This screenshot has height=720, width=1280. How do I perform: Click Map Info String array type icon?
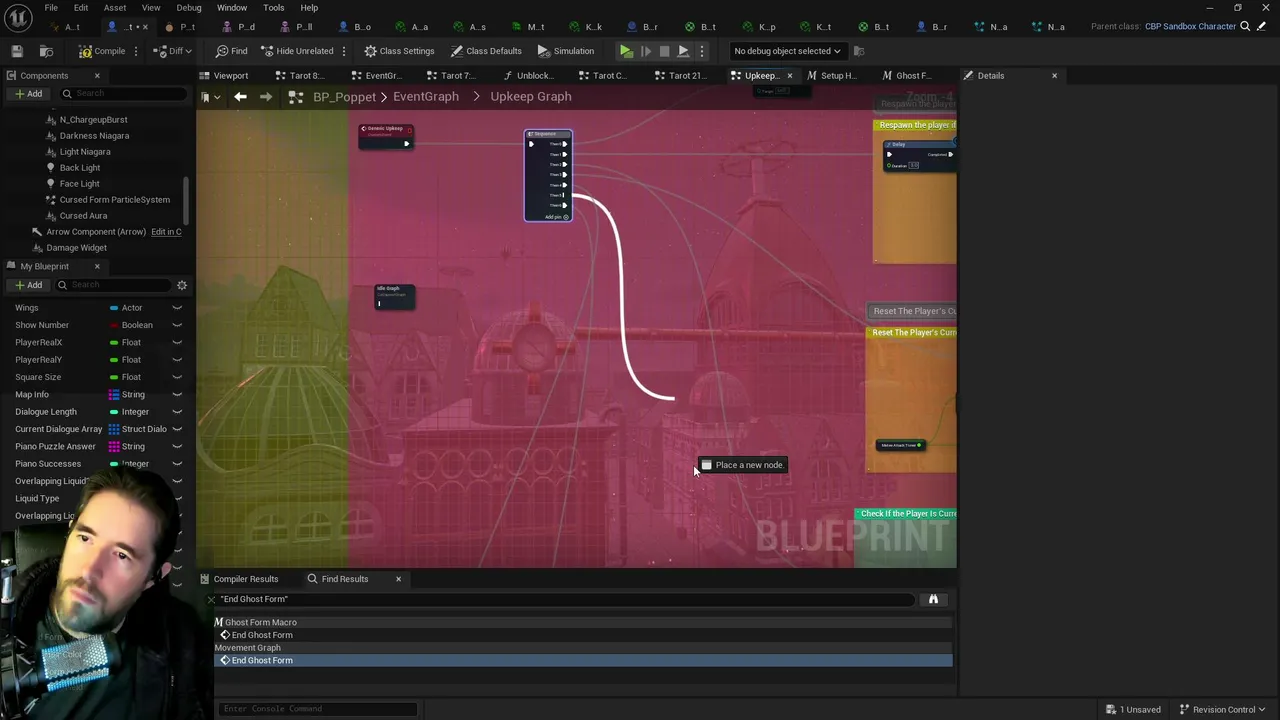pos(114,395)
